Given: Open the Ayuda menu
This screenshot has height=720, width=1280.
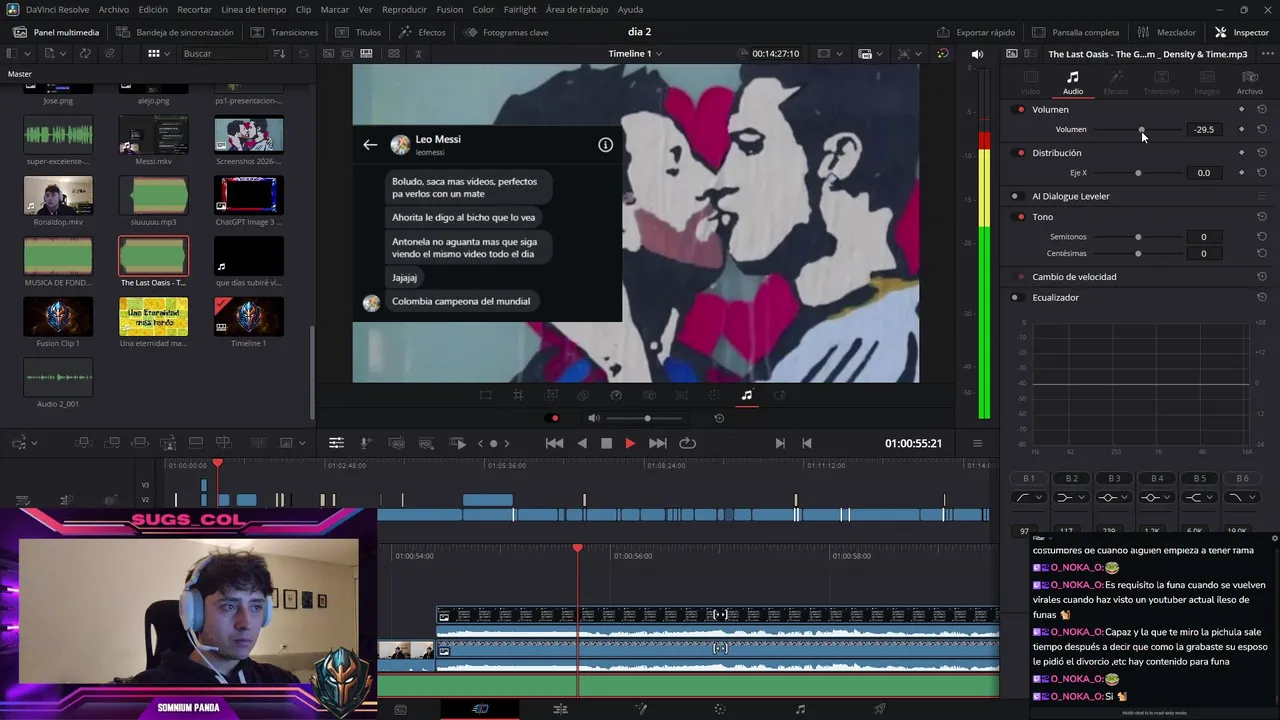Looking at the screenshot, I should pyautogui.click(x=630, y=9).
